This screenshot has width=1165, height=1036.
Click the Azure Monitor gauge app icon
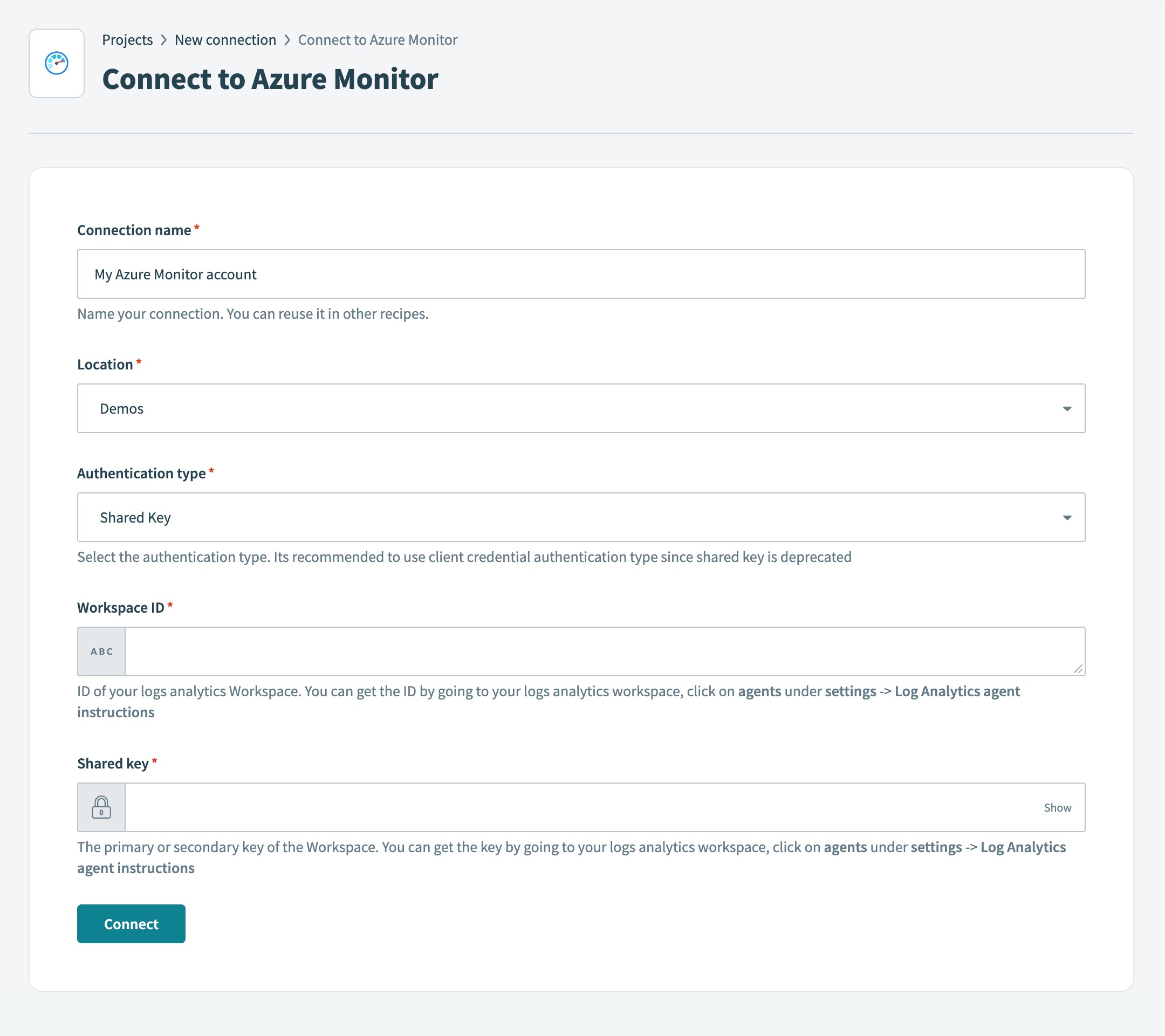[x=57, y=63]
